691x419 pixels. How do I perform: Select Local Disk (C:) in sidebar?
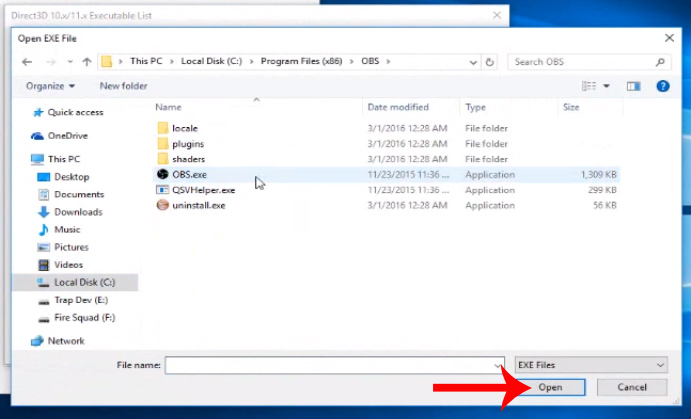(76, 282)
